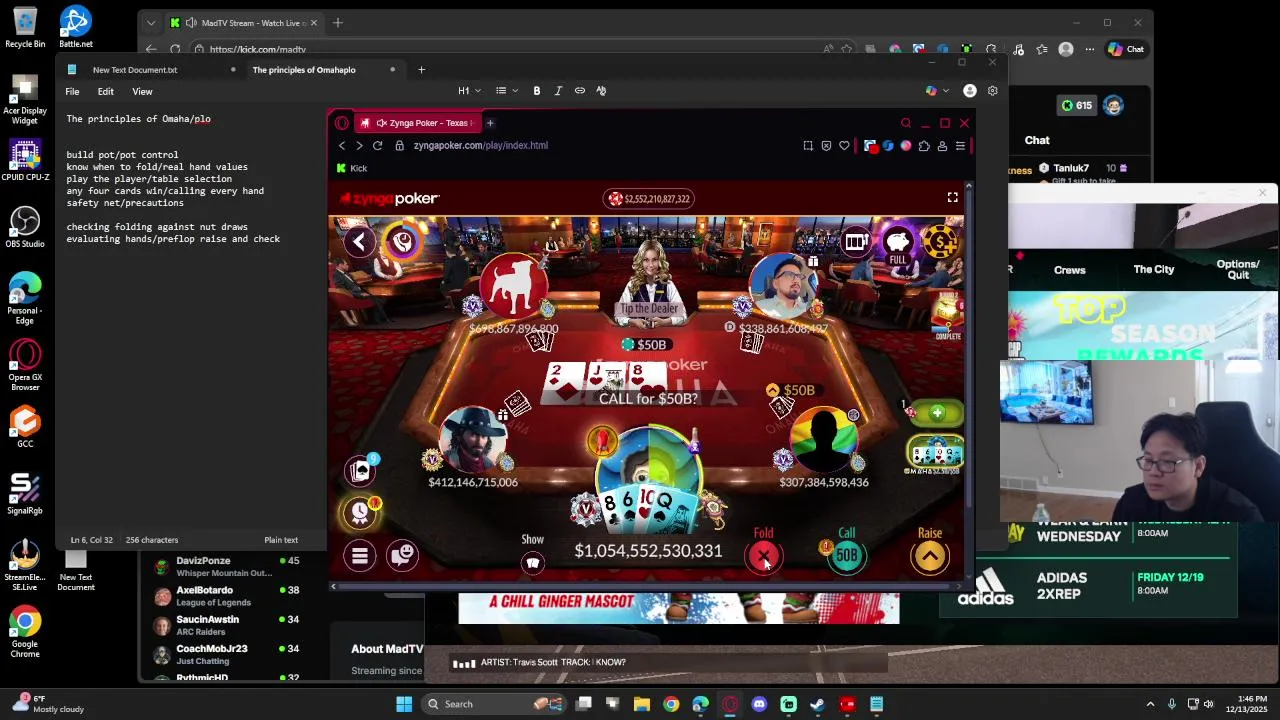Buy chips with the gold chip icon
The image size is (1280, 720).
click(940, 241)
